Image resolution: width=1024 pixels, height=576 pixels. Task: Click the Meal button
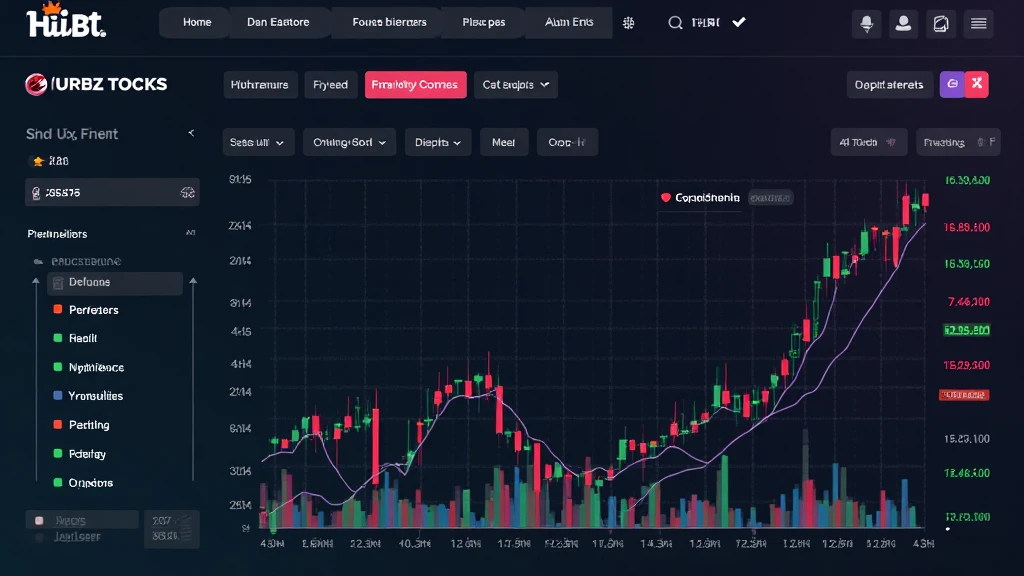coord(503,143)
